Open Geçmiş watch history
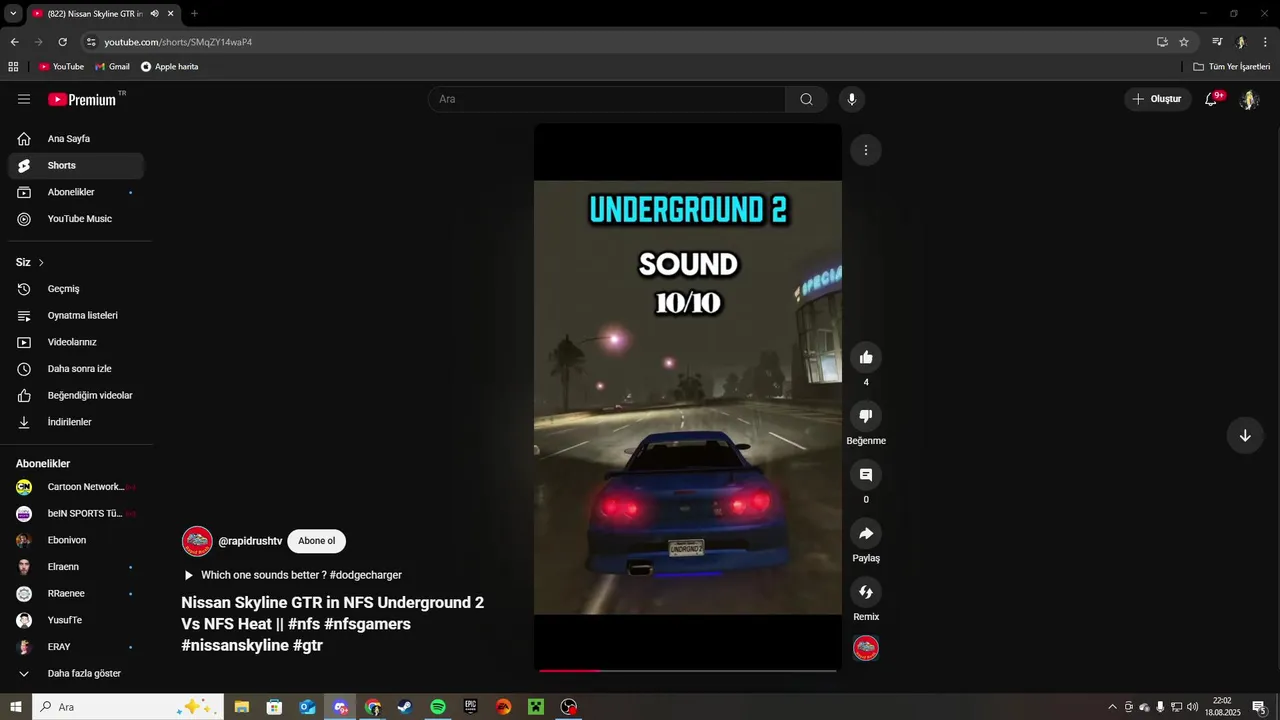Image resolution: width=1280 pixels, height=720 pixels. (76, 289)
